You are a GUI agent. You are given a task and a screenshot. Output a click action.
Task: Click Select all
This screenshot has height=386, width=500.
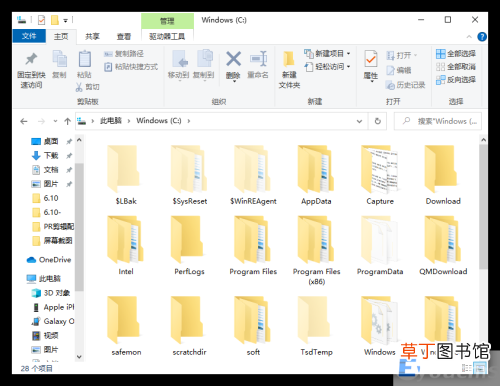click(456, 53)
